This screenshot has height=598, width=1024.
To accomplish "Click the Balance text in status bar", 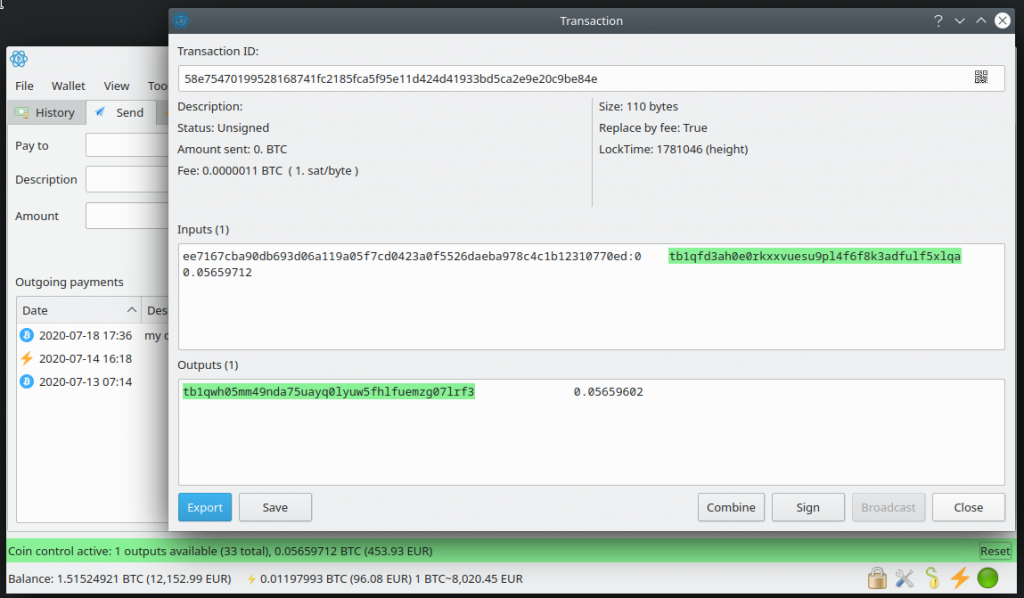I will tap(120, 578).
